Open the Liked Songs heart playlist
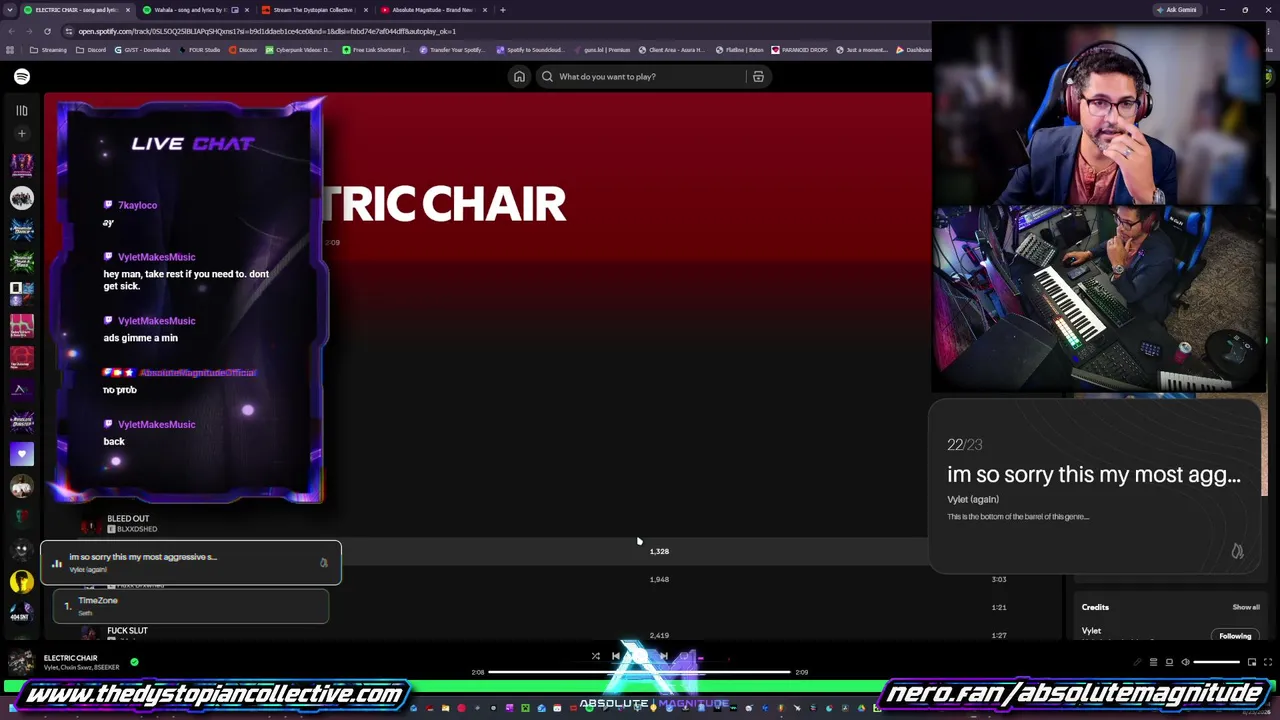The image size is (1280, 720). [x=22, y=454]
